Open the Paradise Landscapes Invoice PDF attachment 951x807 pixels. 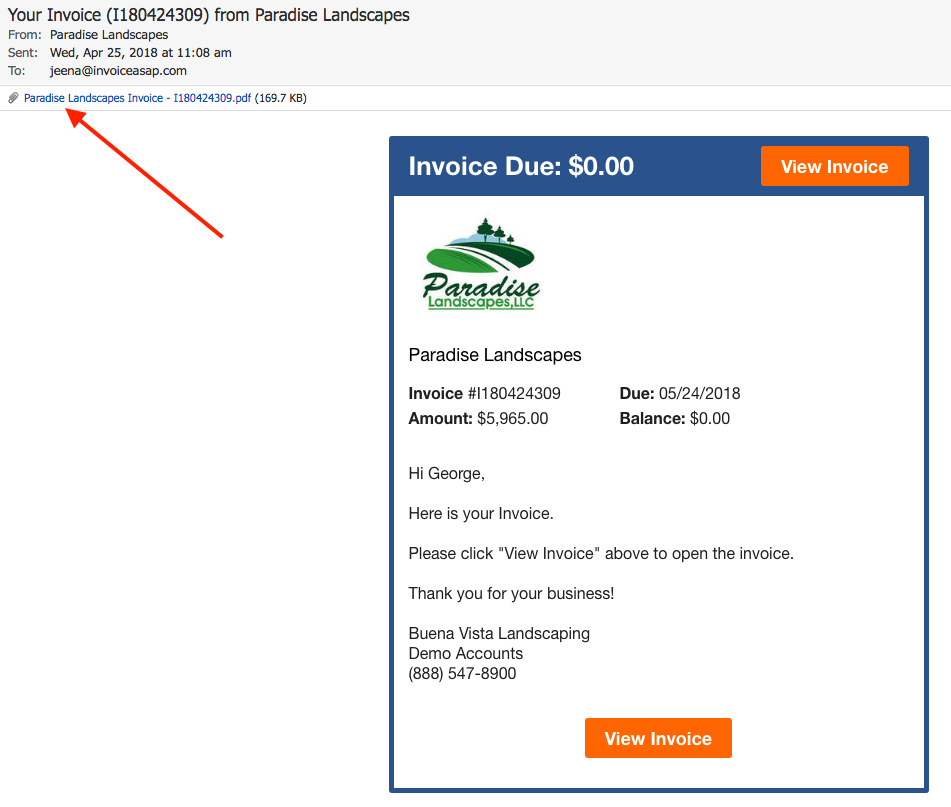(137, 98)
